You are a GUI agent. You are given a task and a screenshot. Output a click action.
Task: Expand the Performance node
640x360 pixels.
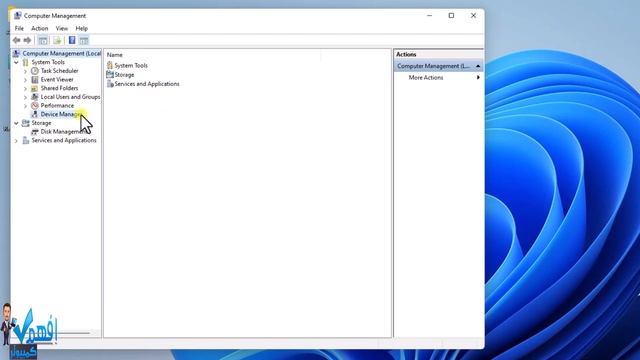pyautogui.click(x=25, y=106)
